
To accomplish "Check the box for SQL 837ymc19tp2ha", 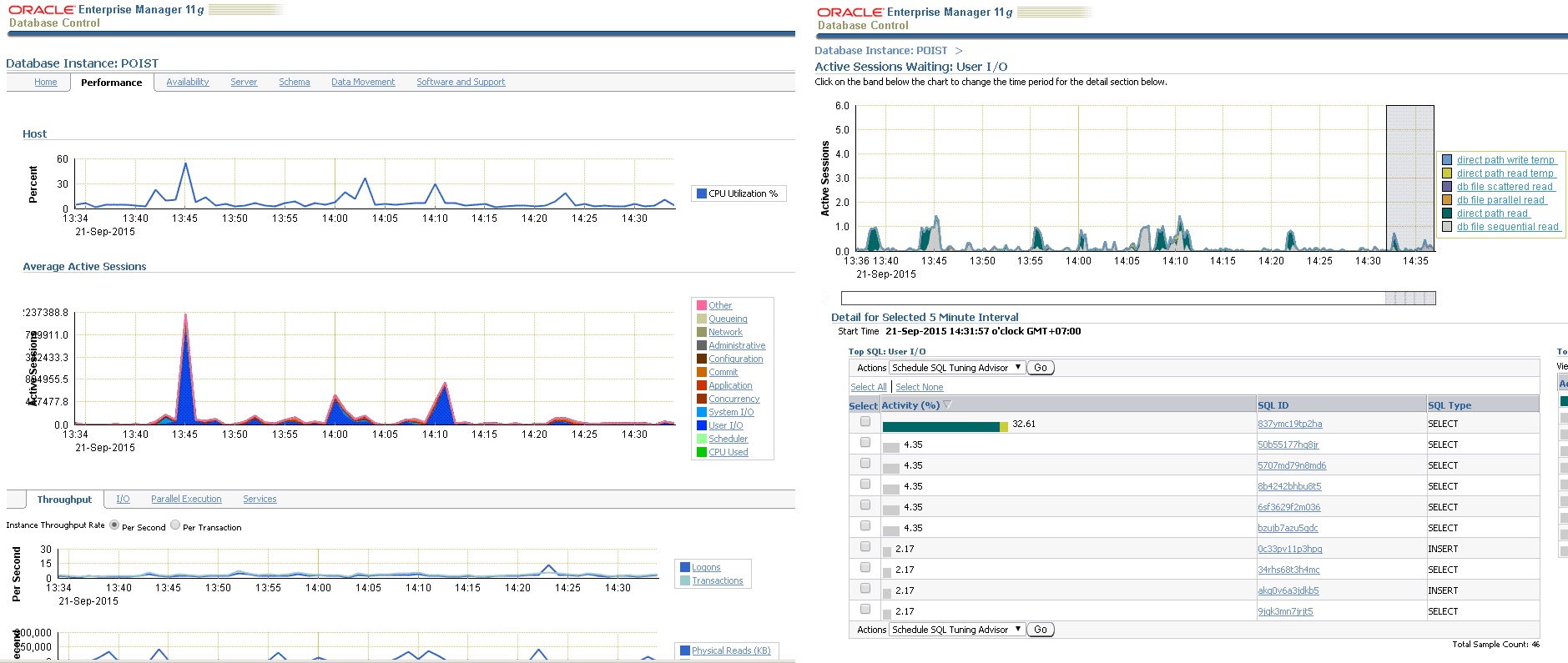I will pyautogui.click(x=865, y=422).
